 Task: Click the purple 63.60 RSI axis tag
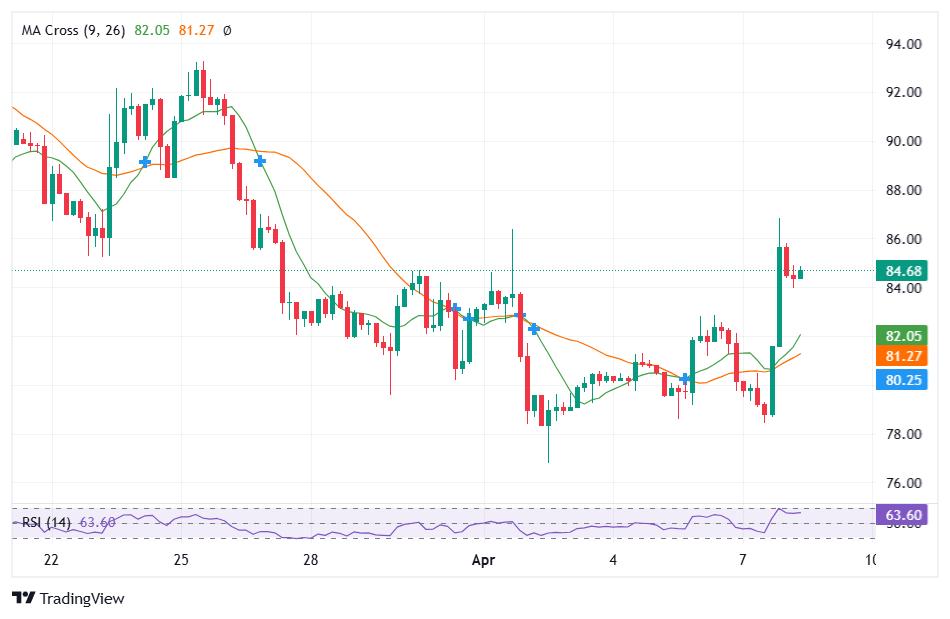900,516
